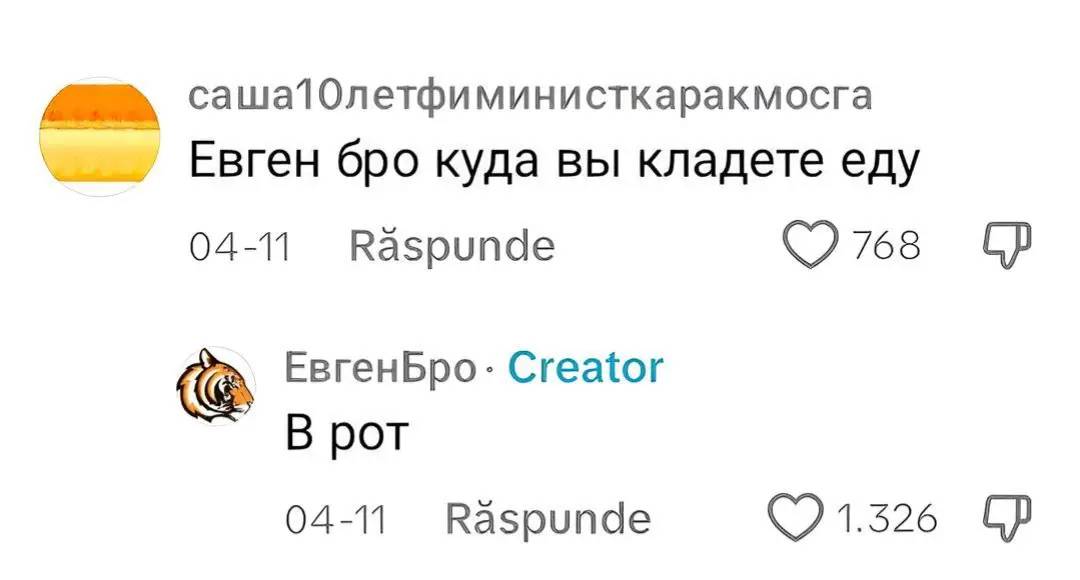Like the comment from саша10летфиминисткаракмосга
Viewport: 1080px width, 580px height.
[810, 245]
